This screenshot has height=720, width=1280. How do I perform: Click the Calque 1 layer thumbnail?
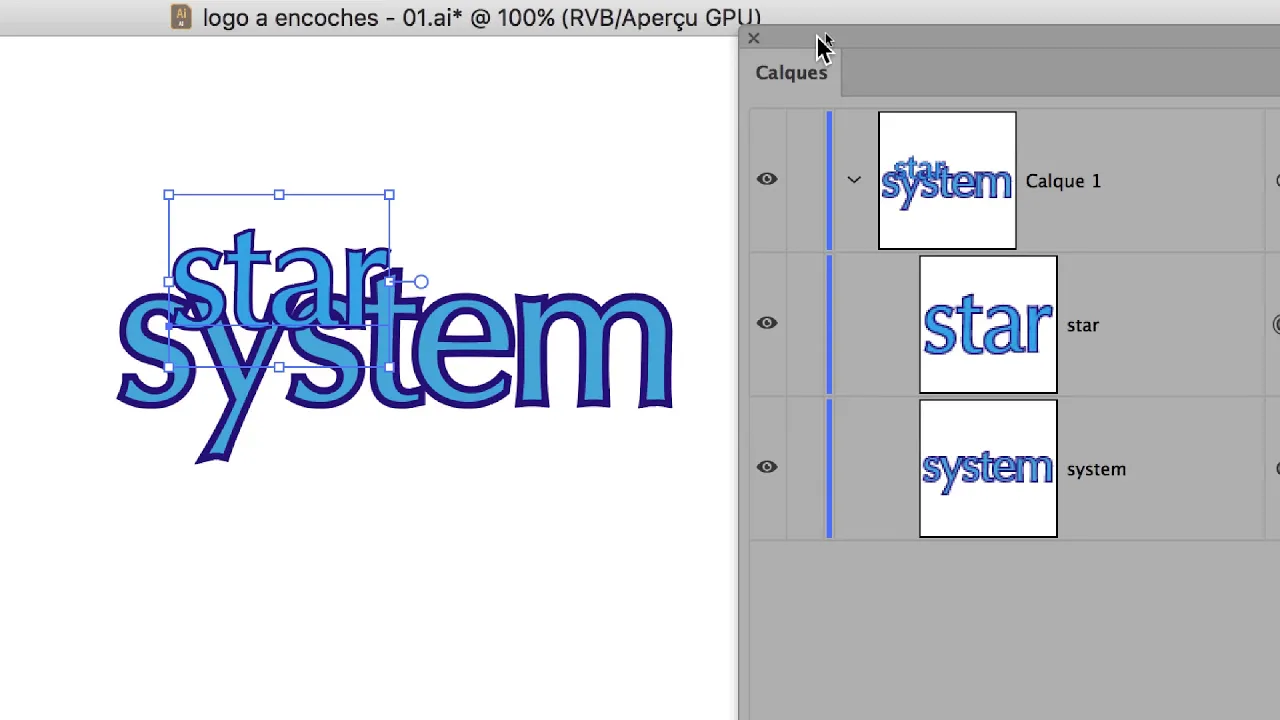tap(947, 180)
